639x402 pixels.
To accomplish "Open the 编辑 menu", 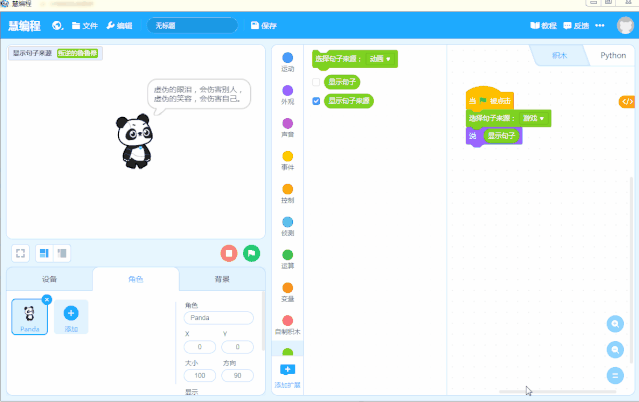I will pyautogui.click(x=119, y=26).
